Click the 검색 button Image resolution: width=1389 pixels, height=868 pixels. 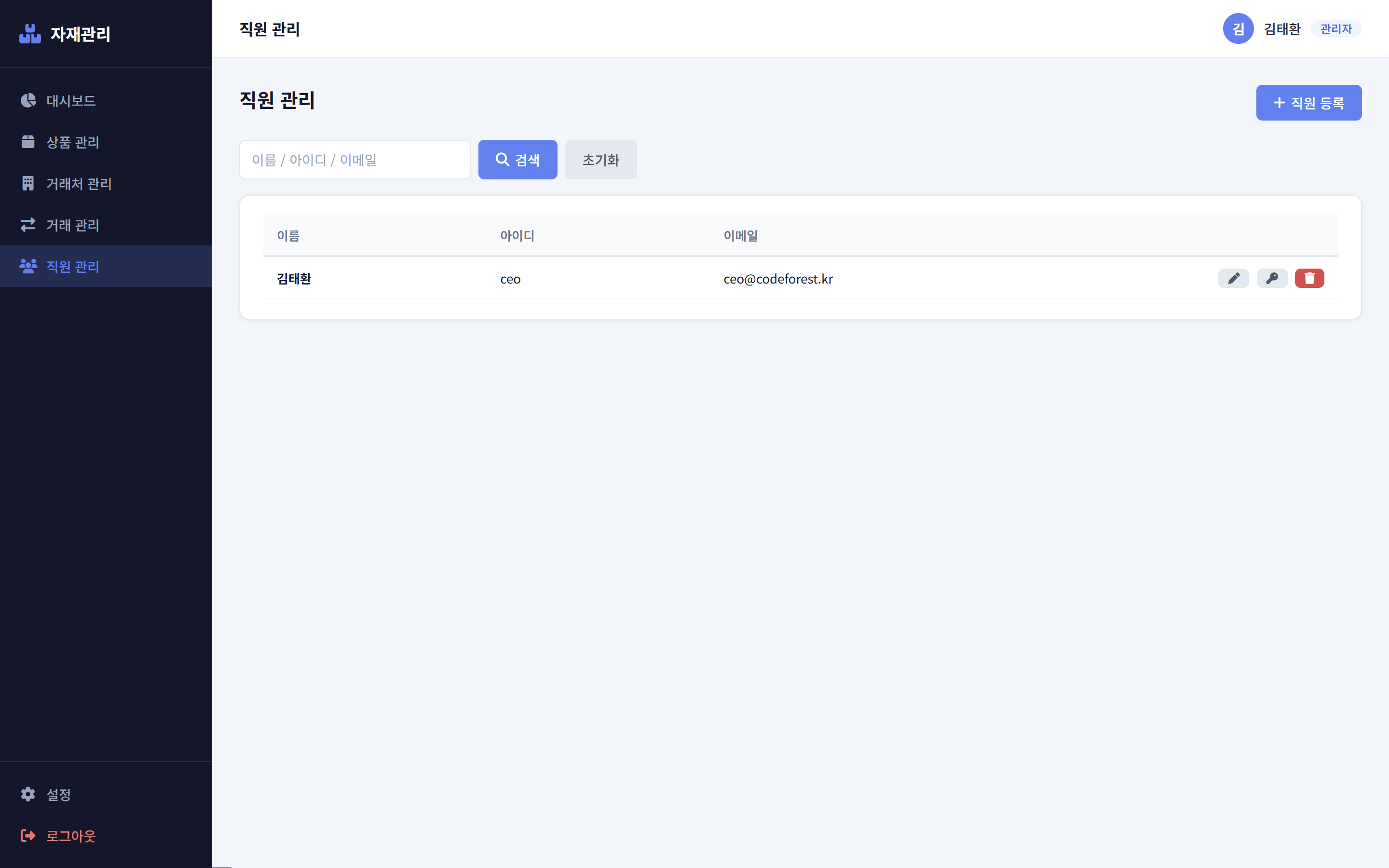517,160
